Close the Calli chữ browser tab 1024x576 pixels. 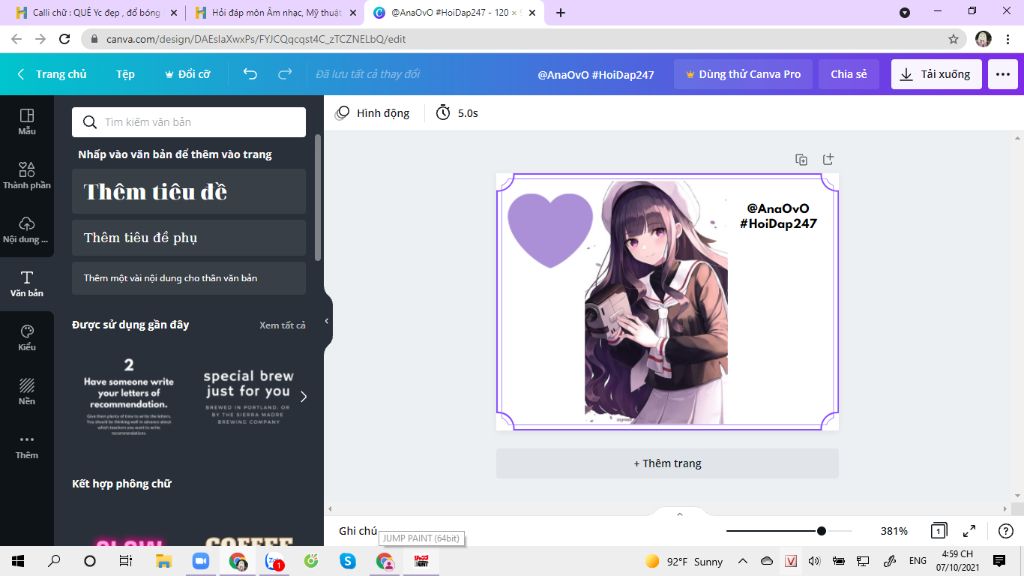(x=174, y=12)
